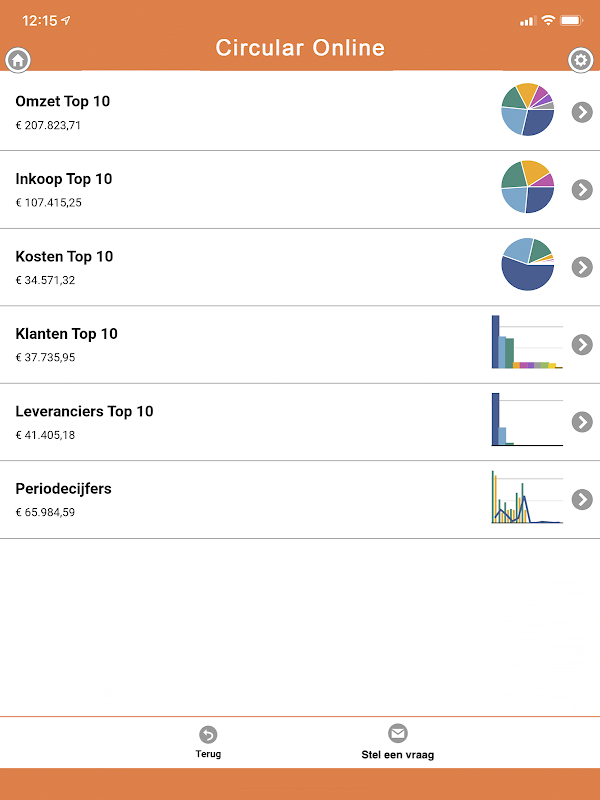Open the Leveranciers Top 10 bar chart

click(527, 420)
